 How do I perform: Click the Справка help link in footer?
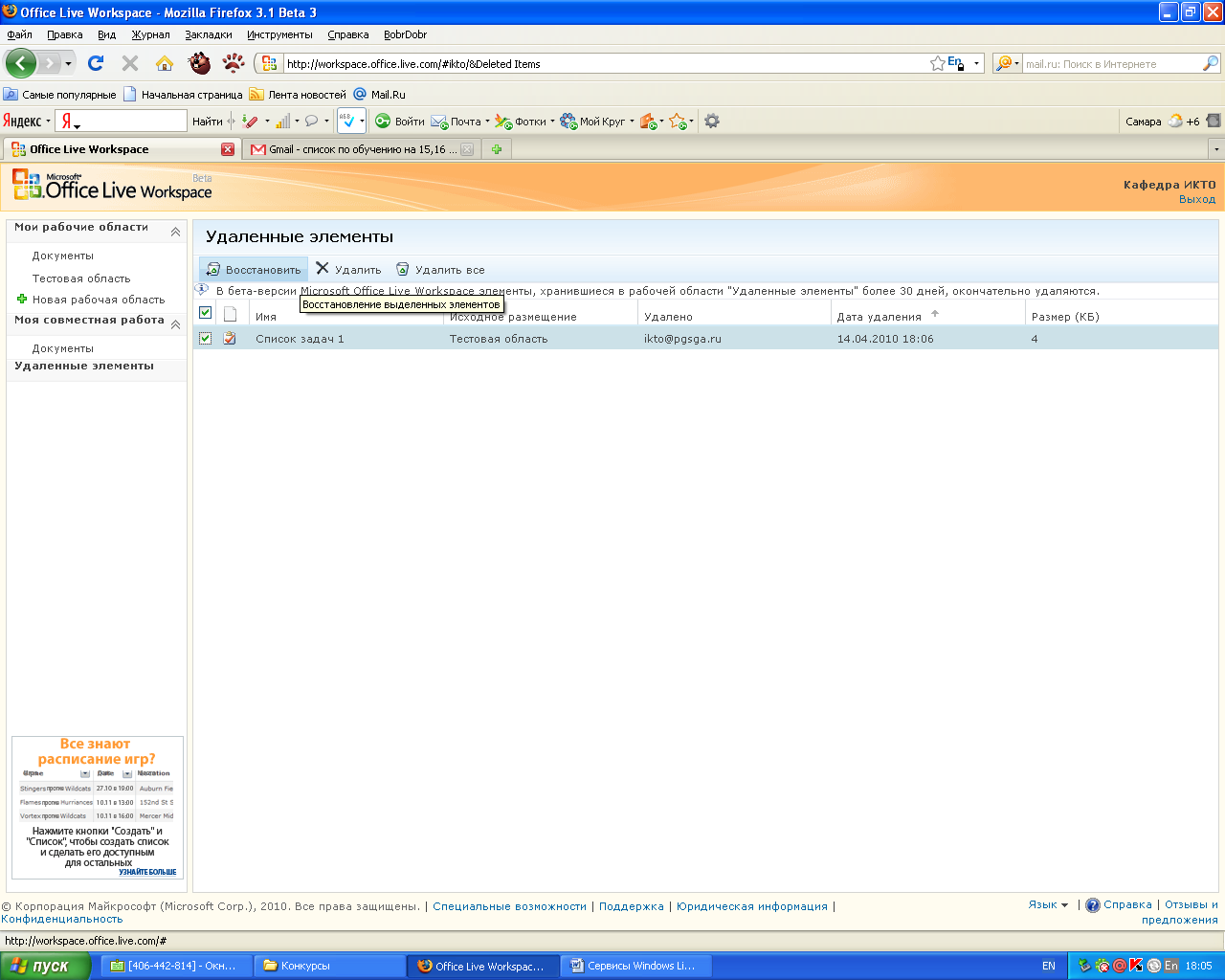coord(1127,904)
